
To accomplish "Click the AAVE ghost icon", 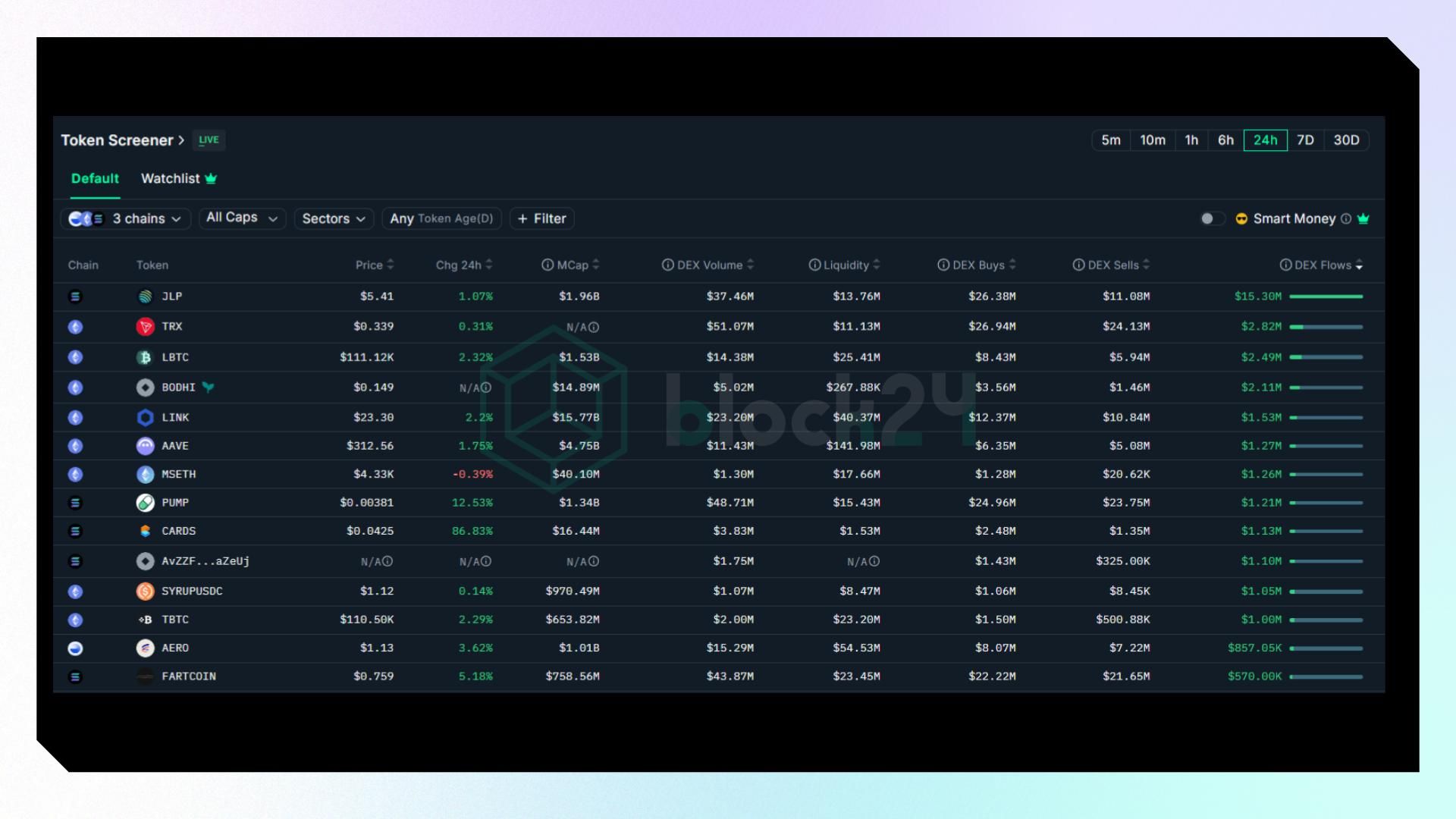I will [x=145, y=446].
